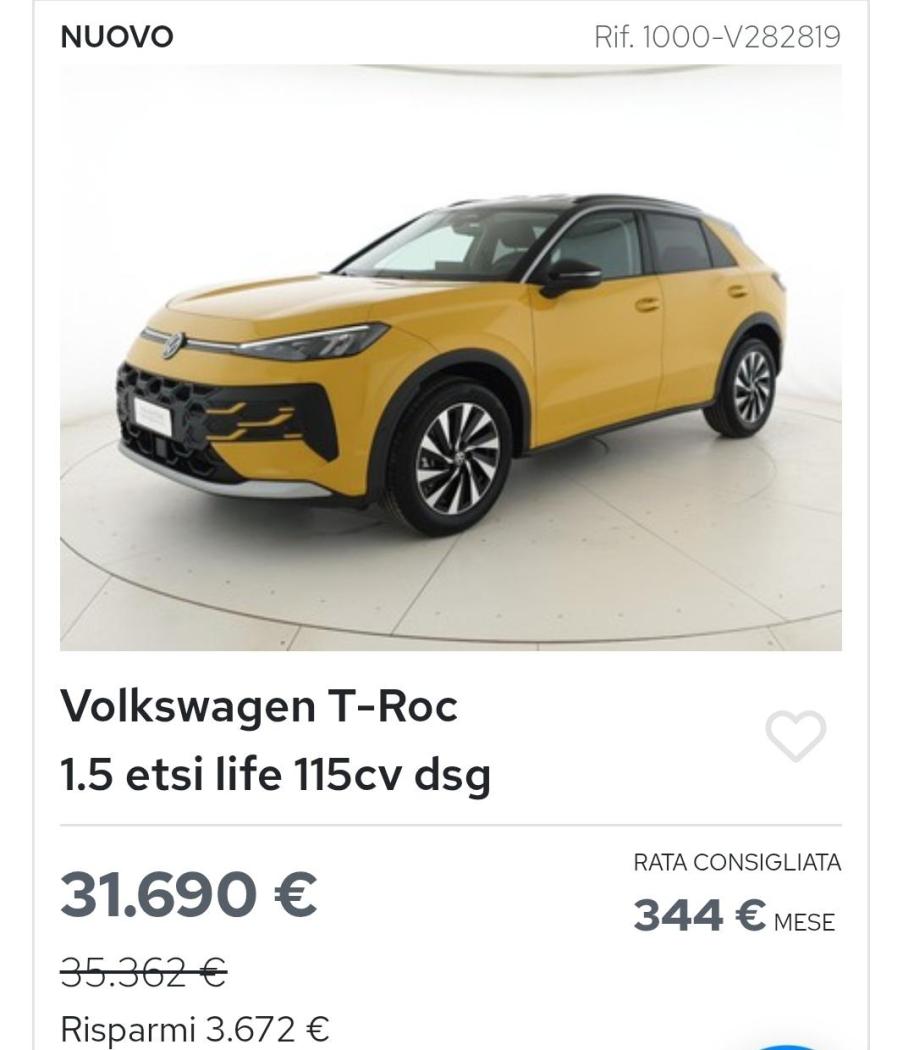The width and height of the screenshot is (914, 1050).
Task: Click the rear alloy wheel of the car
Action: click(x=749, y=387)
